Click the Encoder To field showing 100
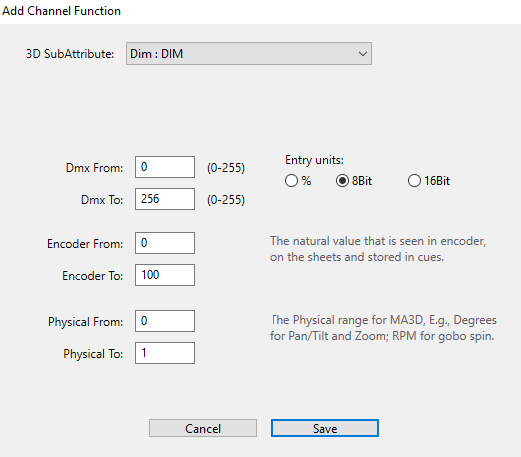Image resolution: width=521 pixels, height=457 pixels. (x=165, y=275)
